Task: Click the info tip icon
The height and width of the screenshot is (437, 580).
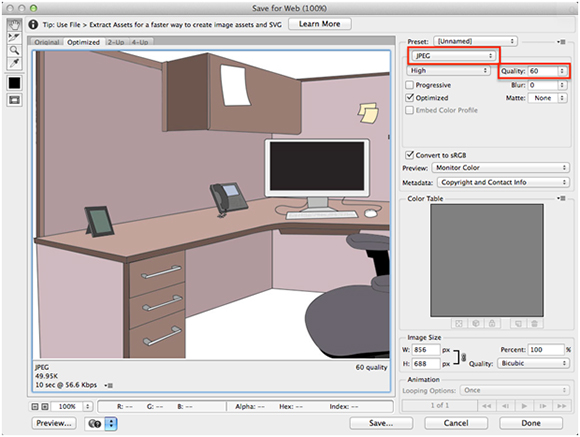Action: click(33, 24)
